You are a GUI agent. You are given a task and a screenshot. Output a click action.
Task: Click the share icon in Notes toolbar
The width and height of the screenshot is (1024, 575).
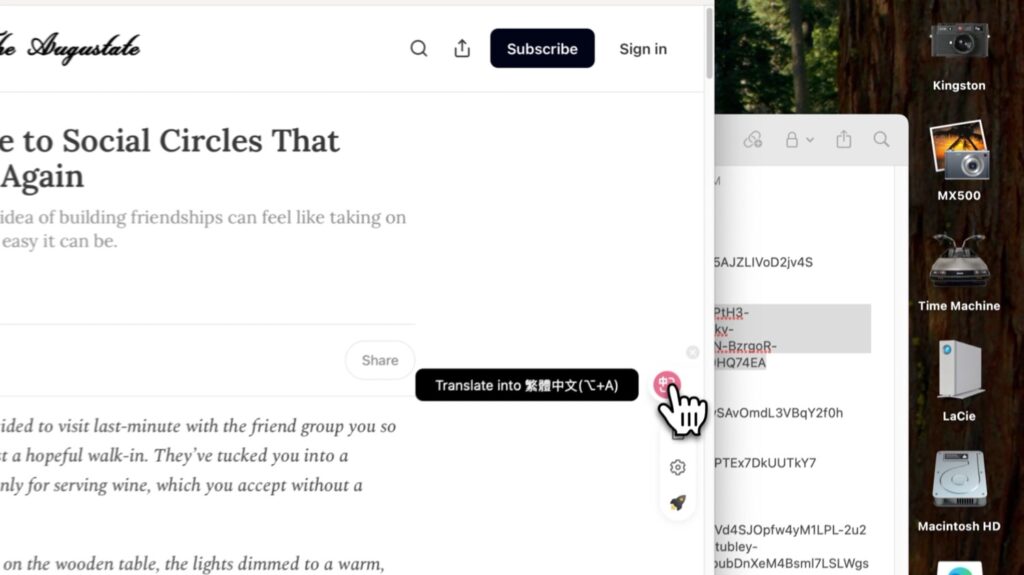pos(843,139)
